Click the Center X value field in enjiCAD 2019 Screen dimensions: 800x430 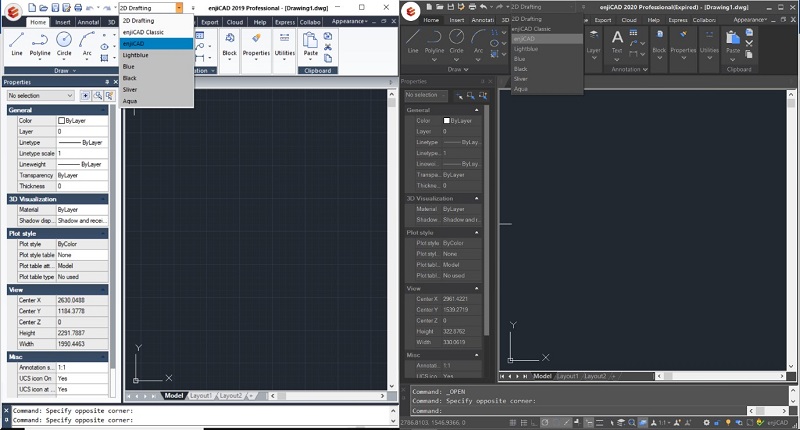82,300
